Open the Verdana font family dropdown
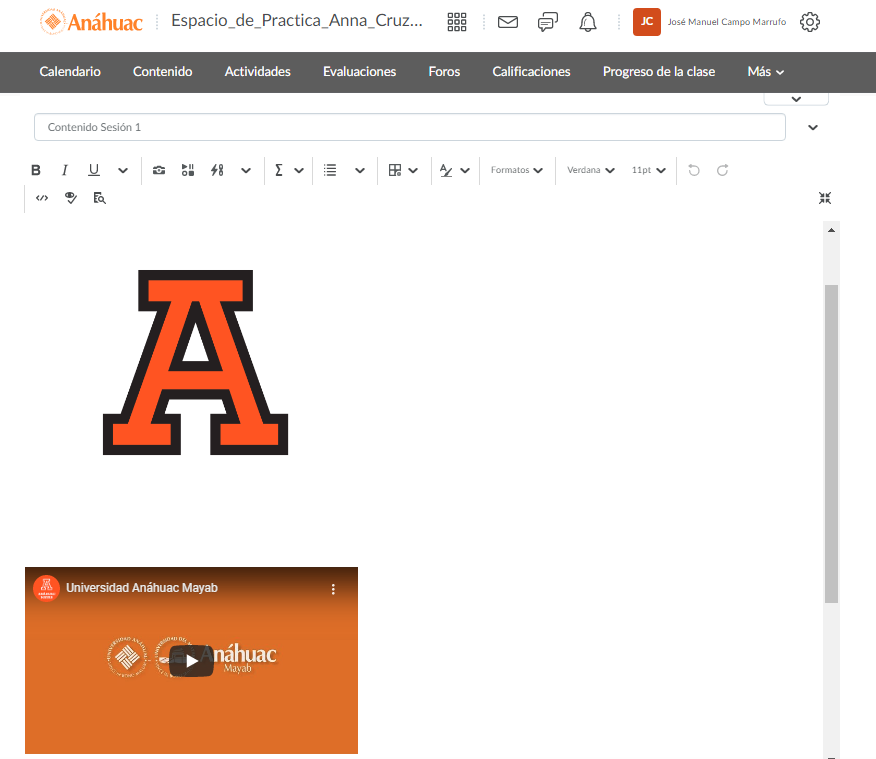This screenshot has width=876, height=759. tap(590, 170)
